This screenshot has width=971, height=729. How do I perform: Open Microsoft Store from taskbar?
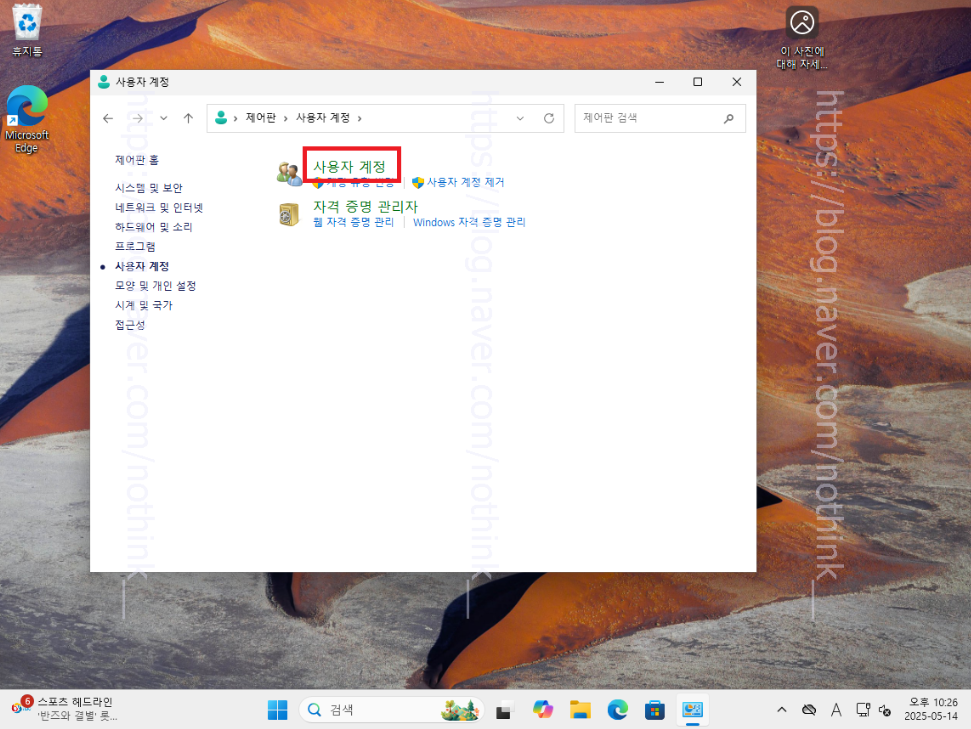pos(655,710)
